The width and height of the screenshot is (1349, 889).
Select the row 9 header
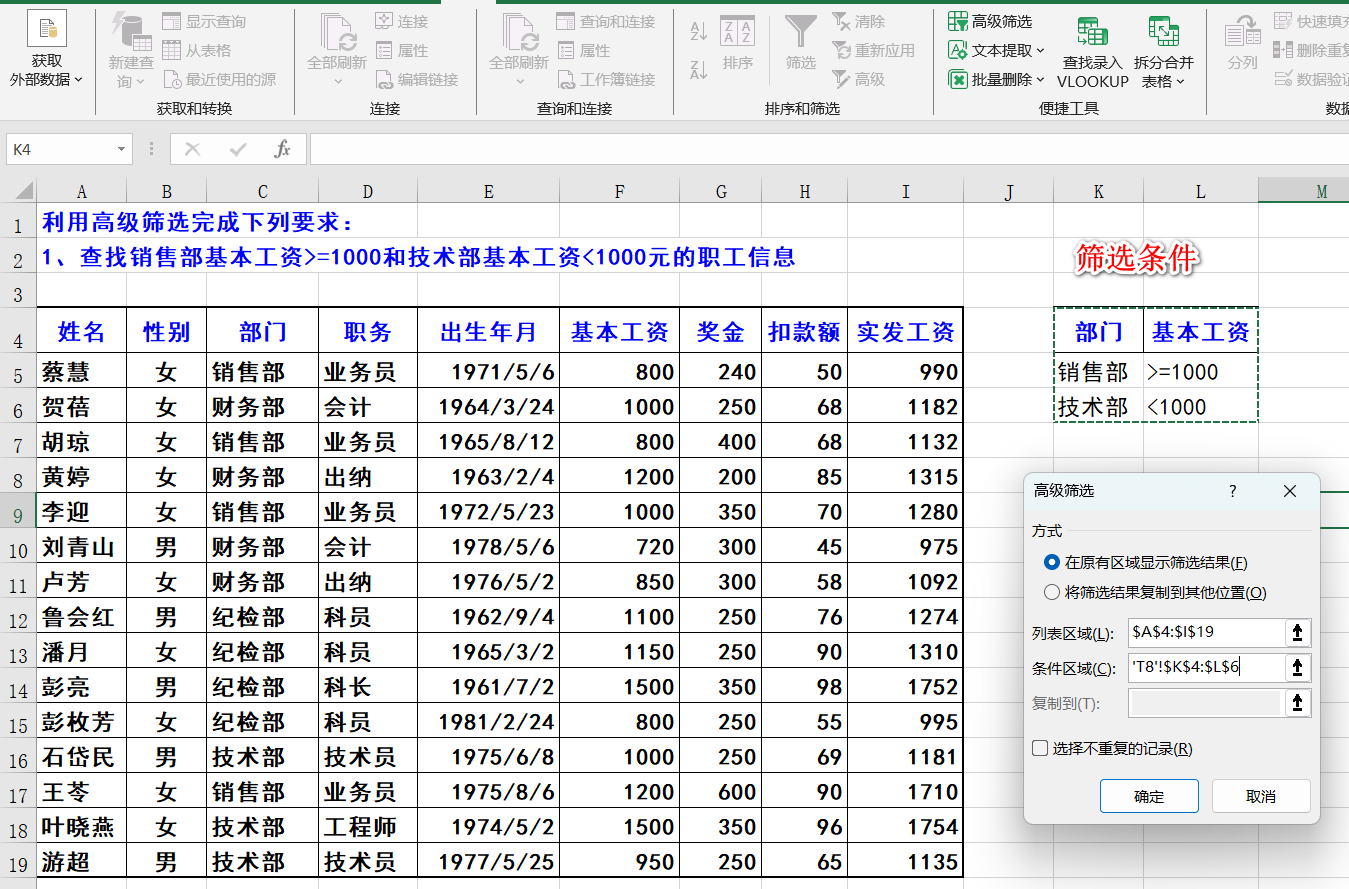tap(18, 512)
